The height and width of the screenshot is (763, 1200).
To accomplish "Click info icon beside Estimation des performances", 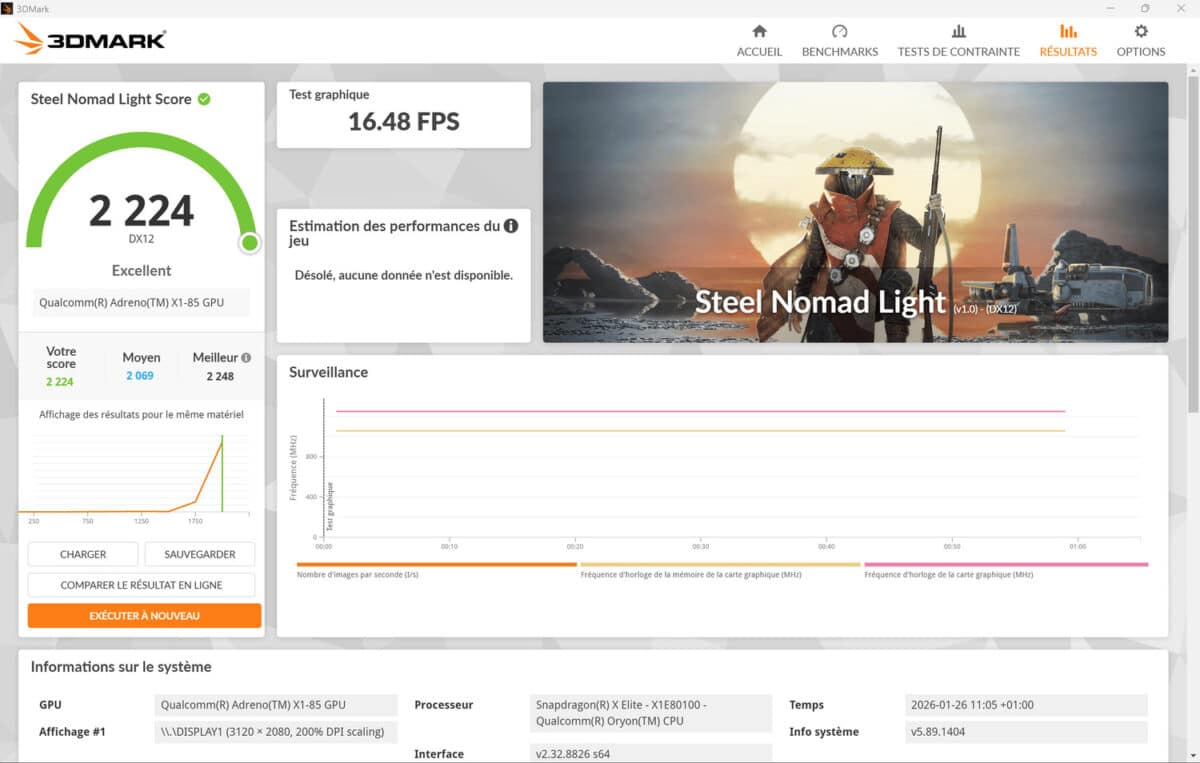I will tap(511, 226).
